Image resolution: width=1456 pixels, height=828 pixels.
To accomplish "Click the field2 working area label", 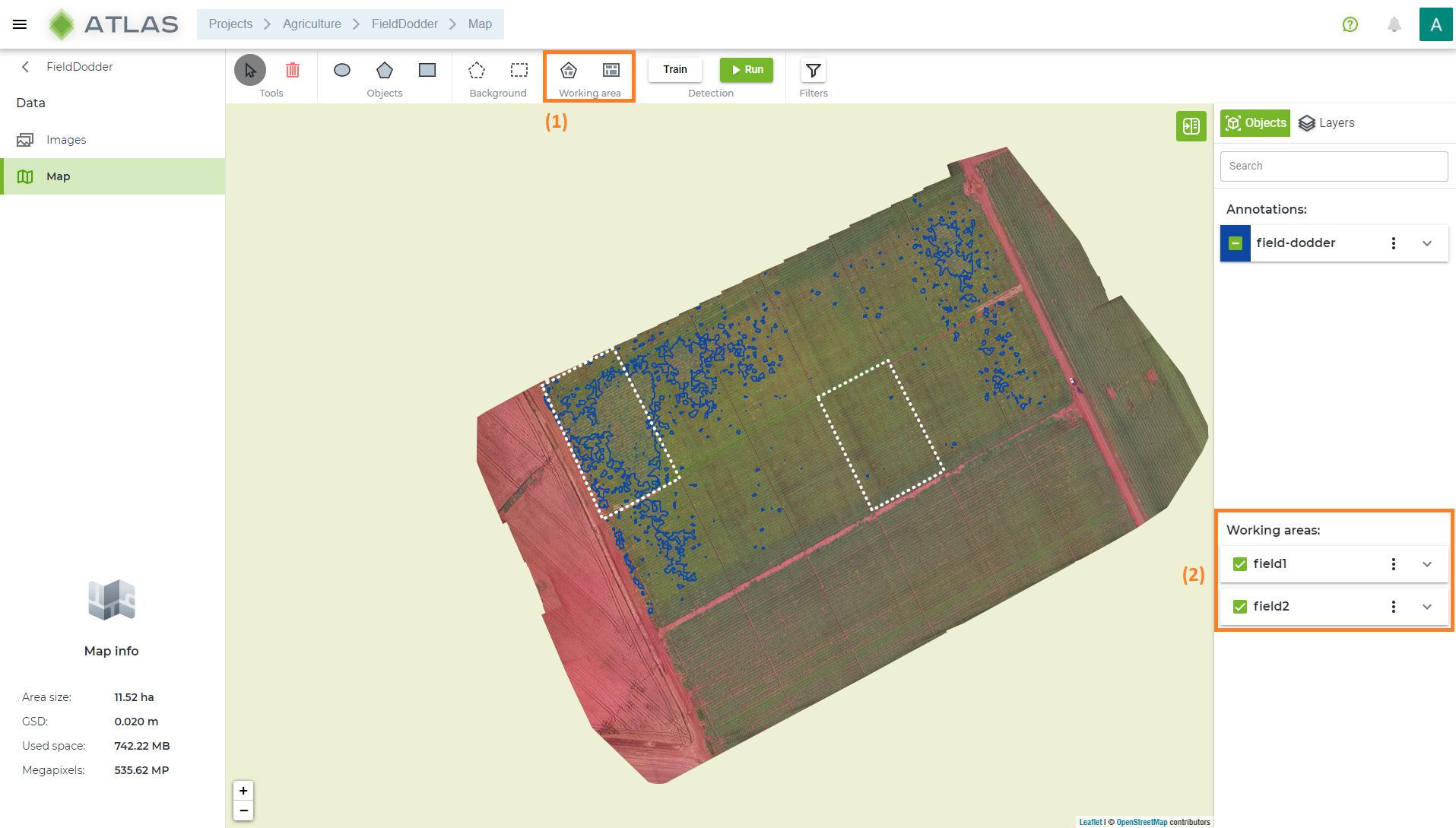I will pyautogui.click(x=1271, y=607).
